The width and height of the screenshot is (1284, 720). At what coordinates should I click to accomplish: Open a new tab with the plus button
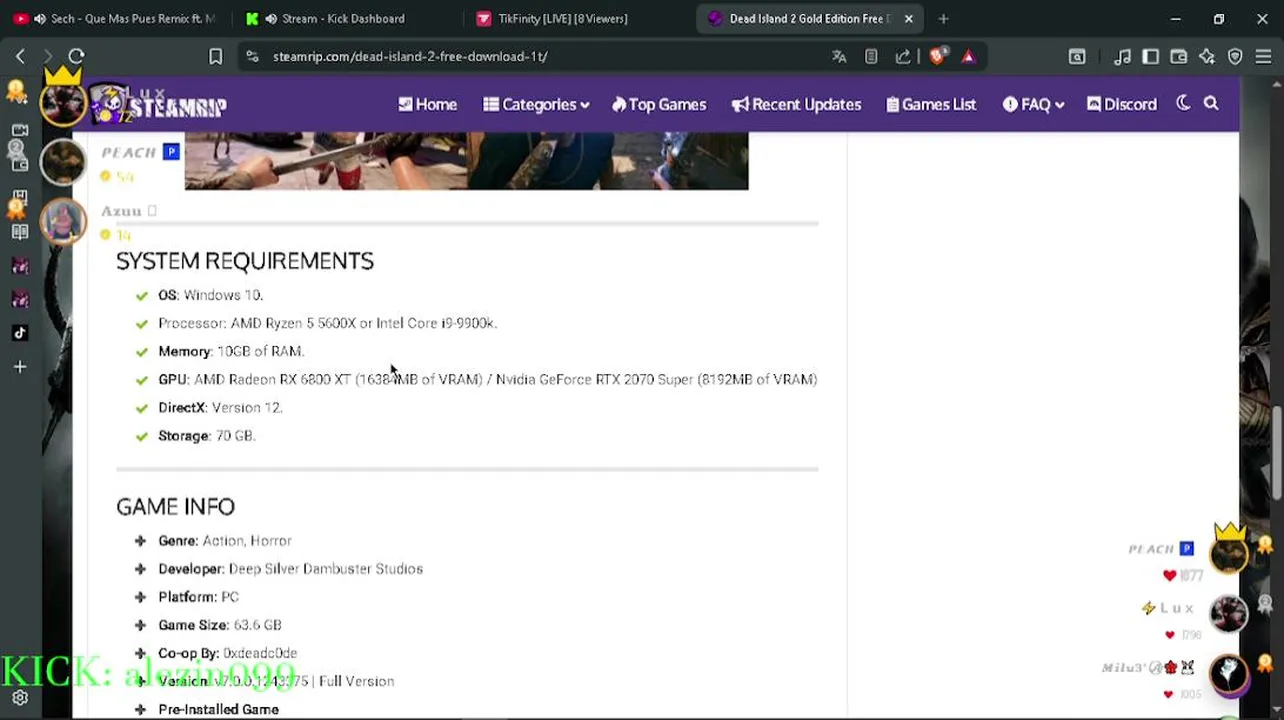(943, 18)
